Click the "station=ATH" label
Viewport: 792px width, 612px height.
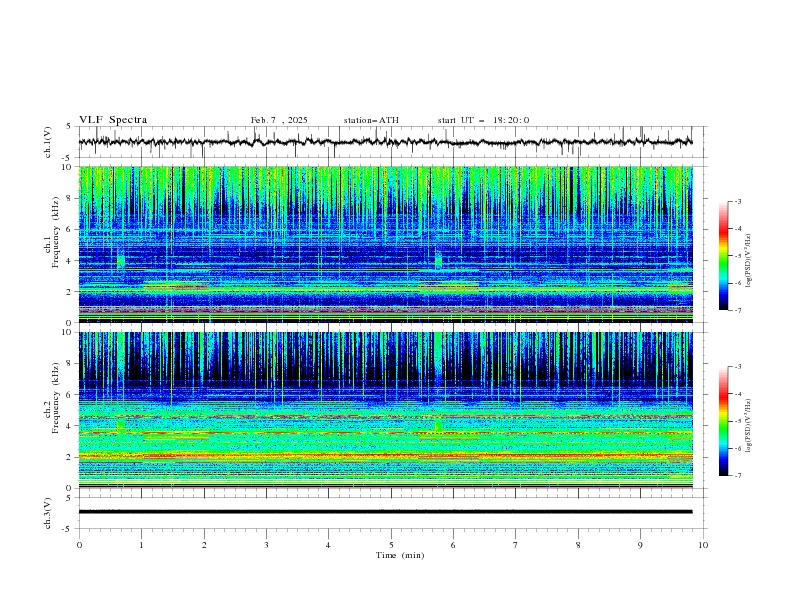click(371, 120)
